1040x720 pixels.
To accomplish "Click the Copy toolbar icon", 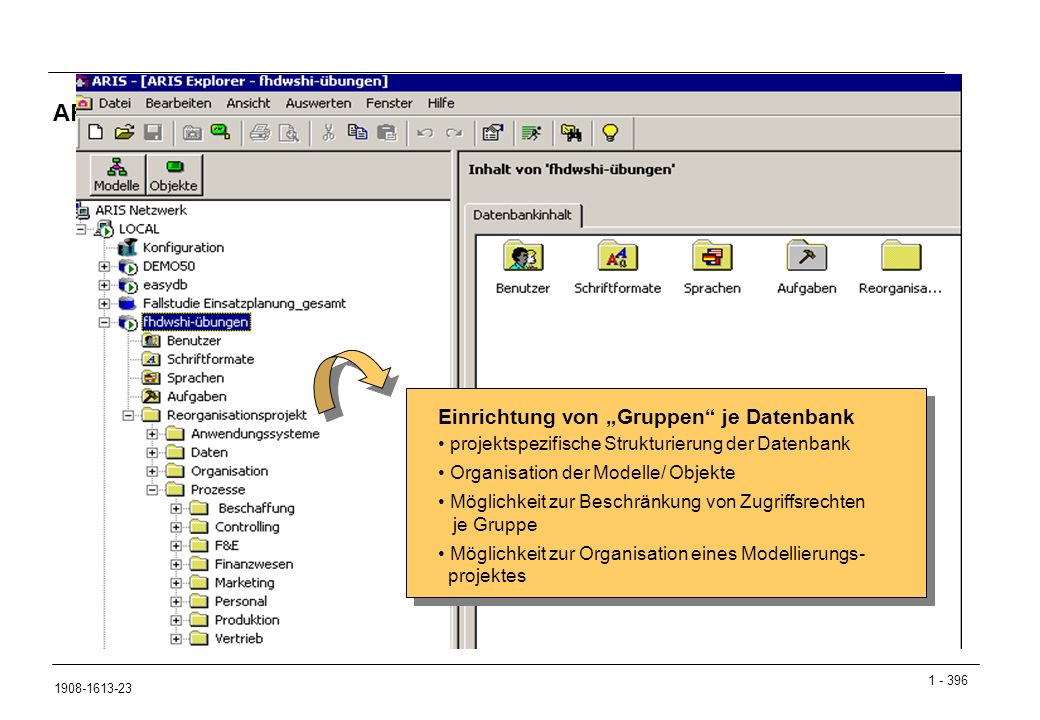I will click(x=358, y=133).
